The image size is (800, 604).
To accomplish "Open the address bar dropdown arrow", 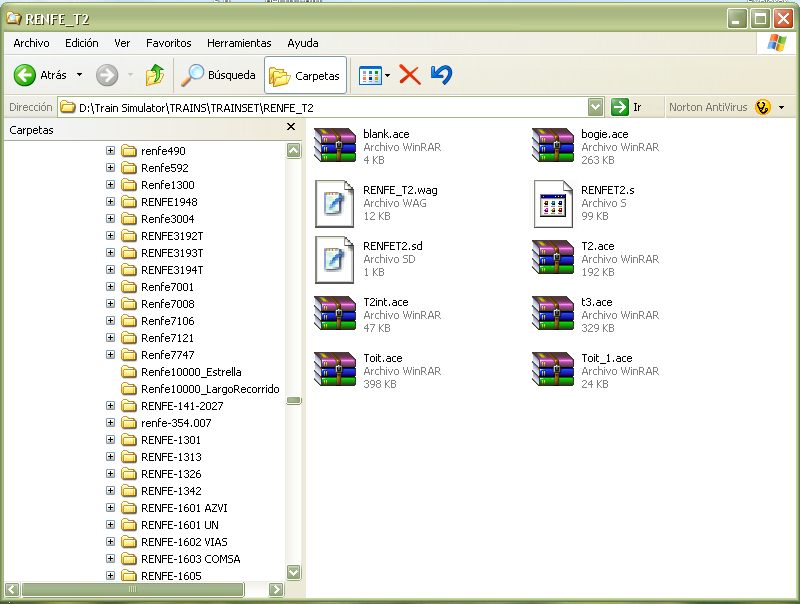I will point(596,107).
